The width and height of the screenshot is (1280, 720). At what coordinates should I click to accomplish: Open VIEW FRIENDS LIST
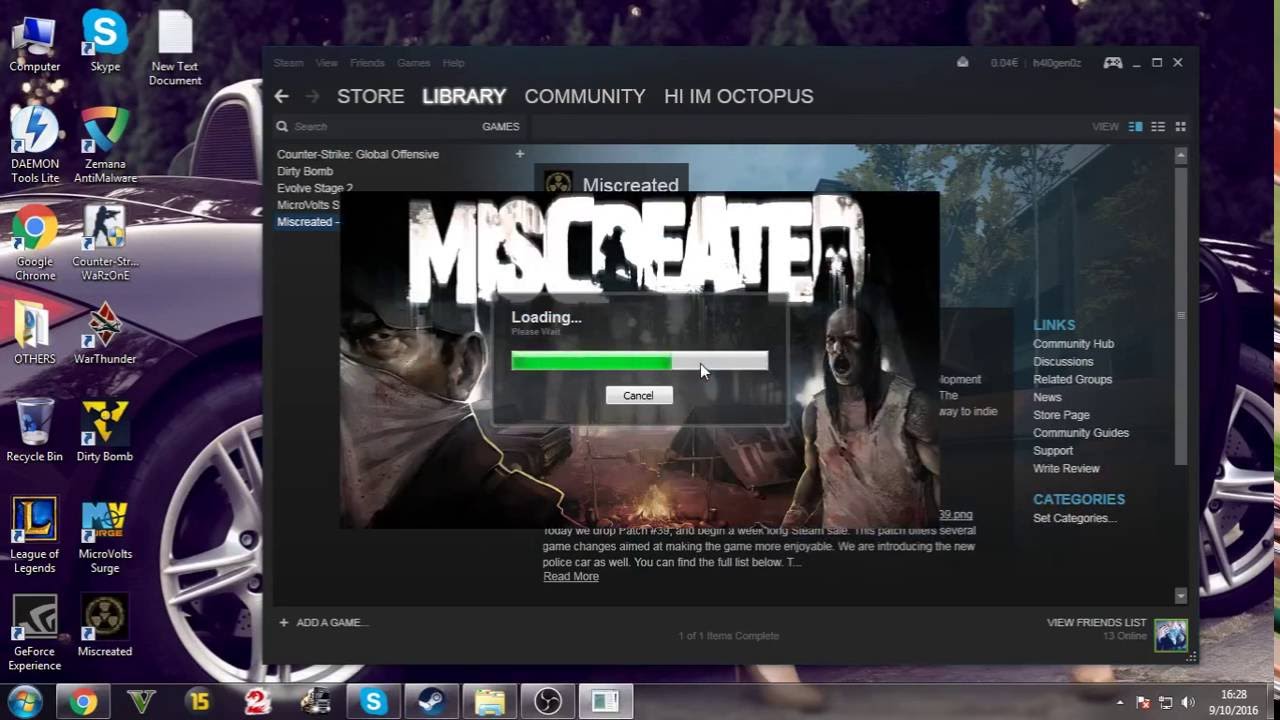[x=1096, y=623]
